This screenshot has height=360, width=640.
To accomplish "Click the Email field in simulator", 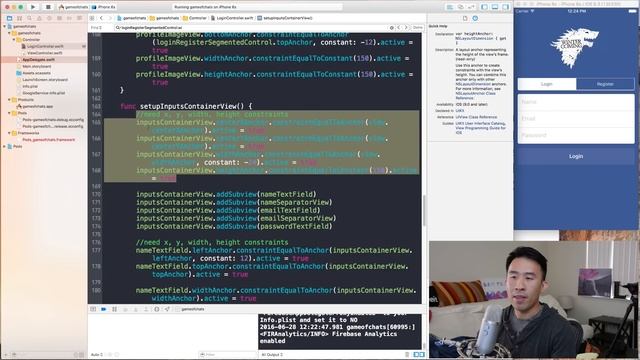I will [576, 119].
